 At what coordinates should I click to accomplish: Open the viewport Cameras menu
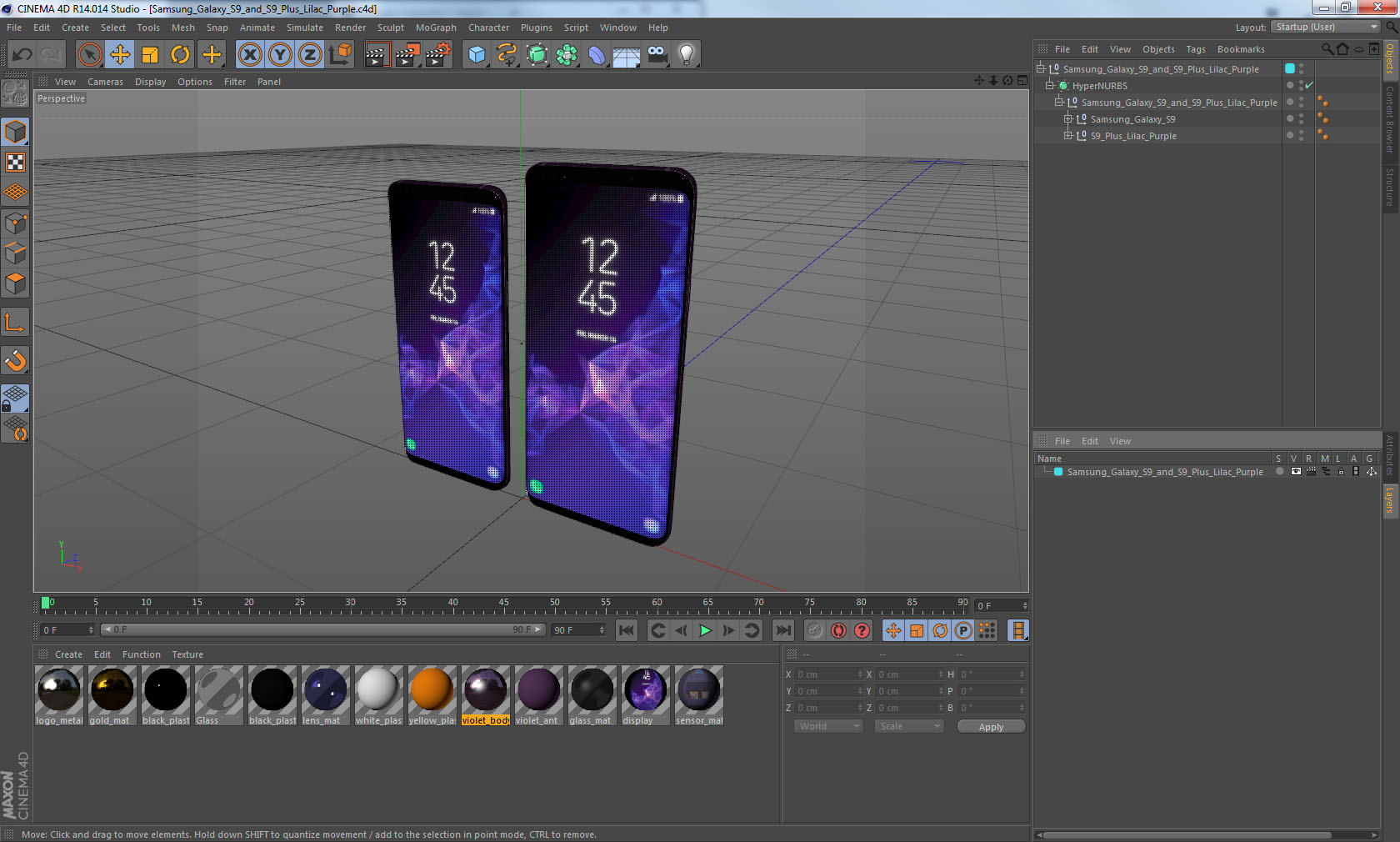click(105, 82)
